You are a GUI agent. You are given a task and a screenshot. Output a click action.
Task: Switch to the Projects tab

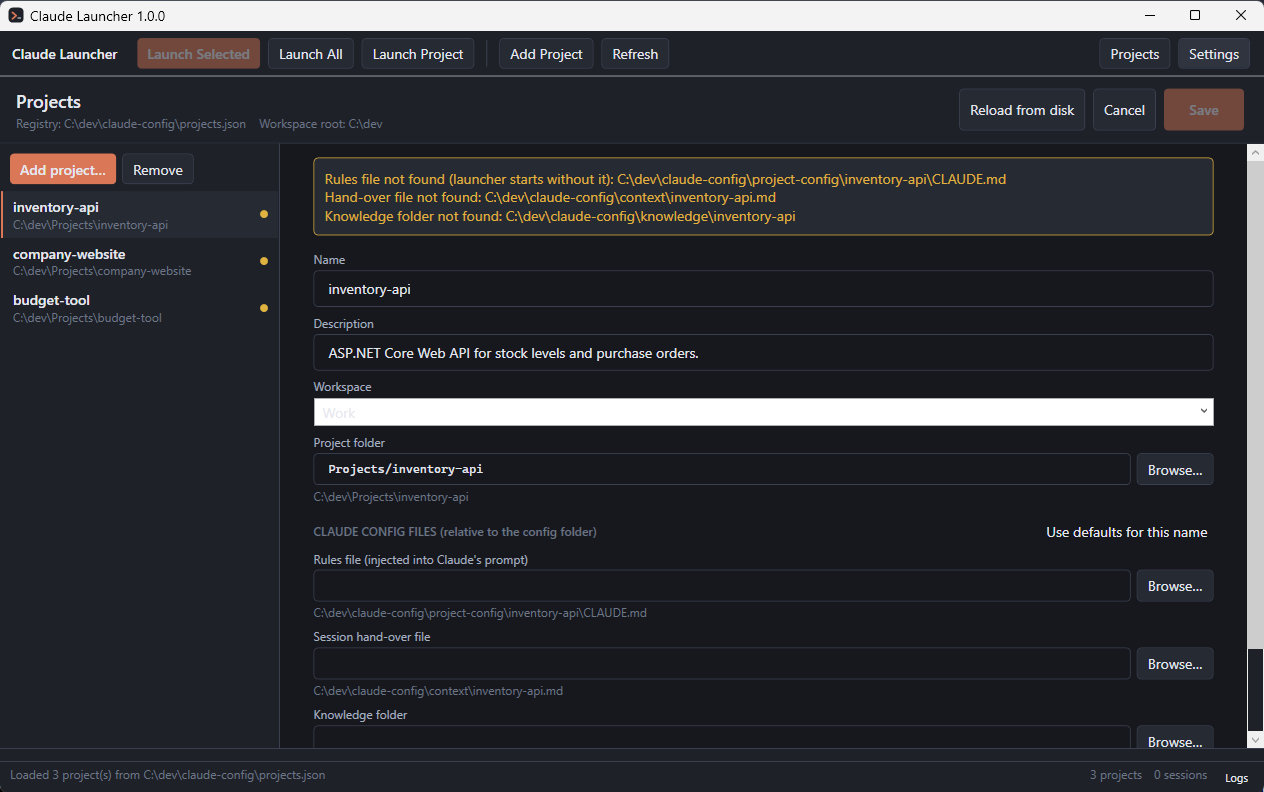[x=1135, y=54]
